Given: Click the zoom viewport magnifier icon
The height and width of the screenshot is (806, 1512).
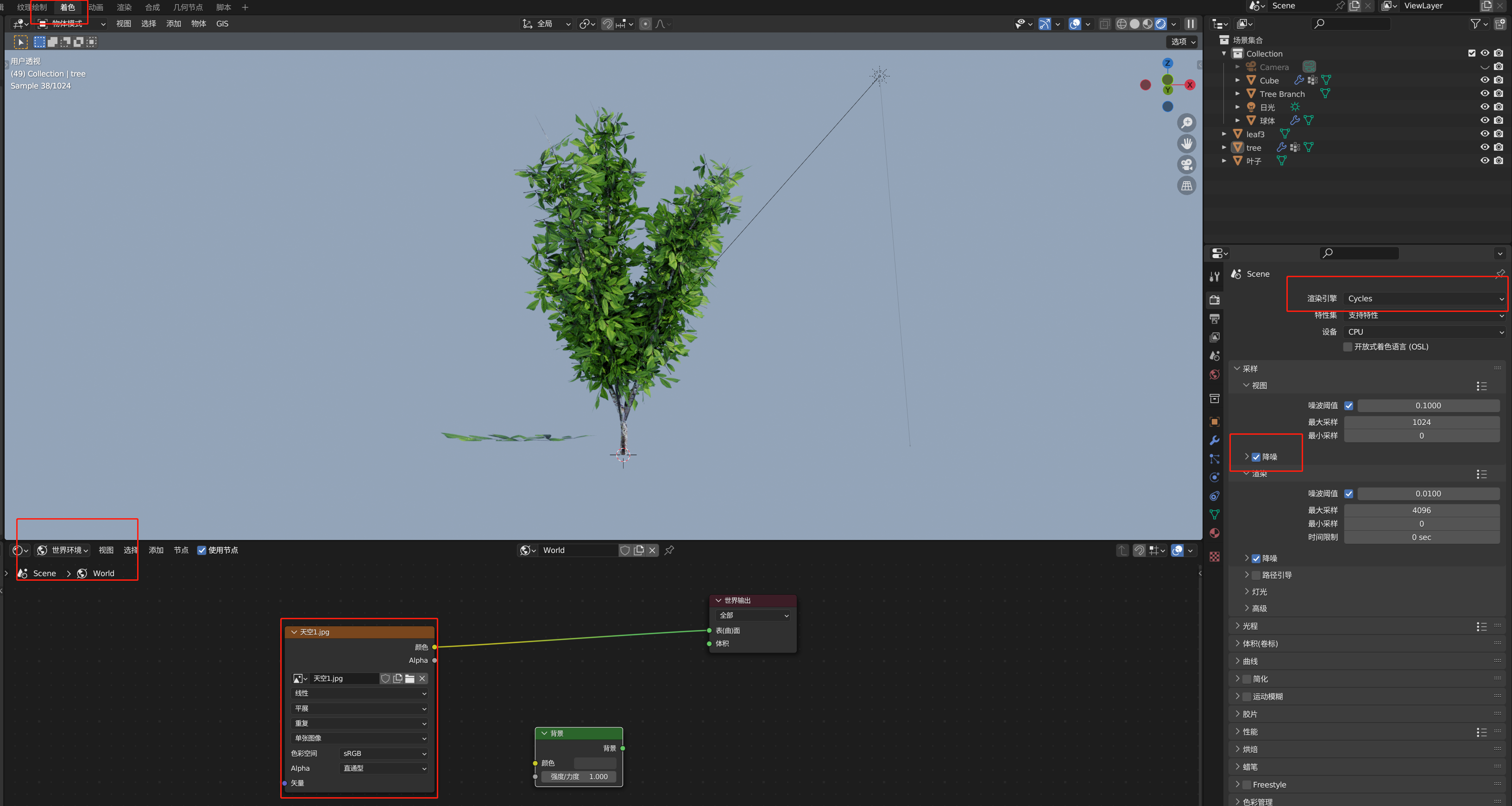Looking at the screenshot, I should [1186, 123].
